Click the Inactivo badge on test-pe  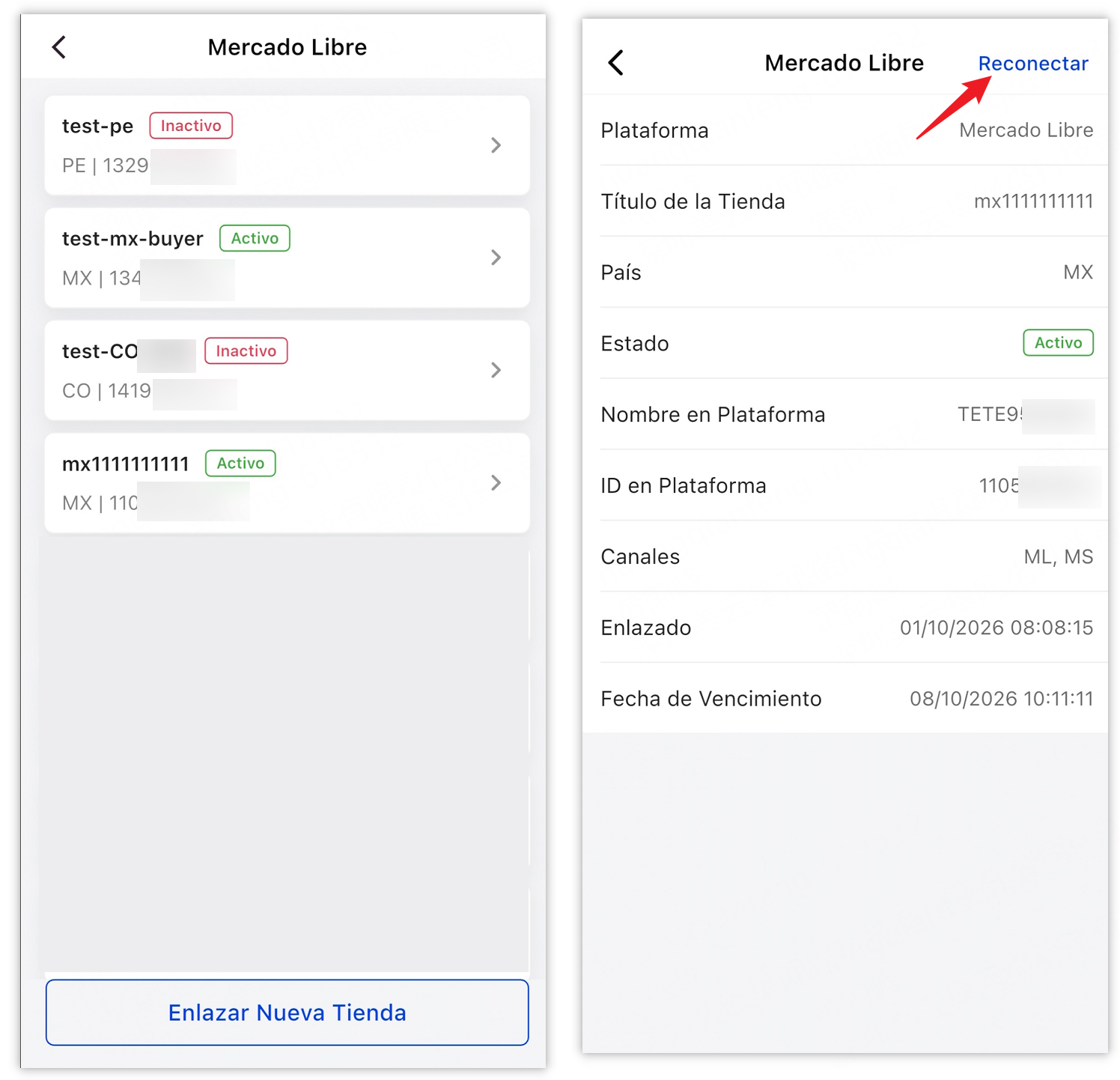(191, 126)
